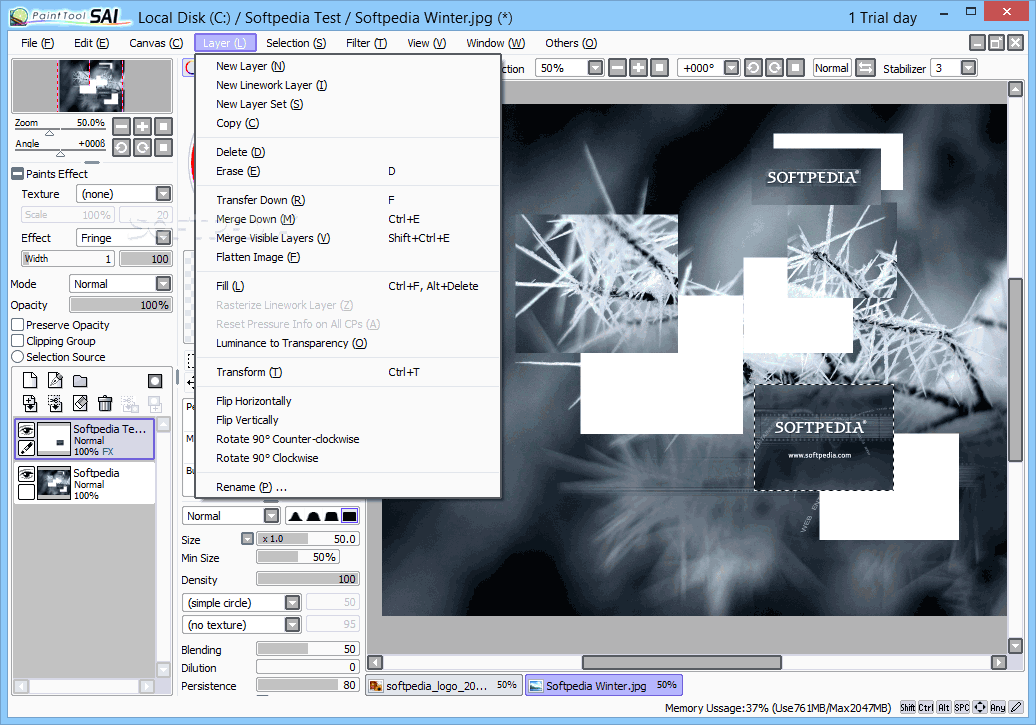This screenshot has height=725, width=1036.
Task: Open the Effect Fringe dropdown
Action: 163,237
